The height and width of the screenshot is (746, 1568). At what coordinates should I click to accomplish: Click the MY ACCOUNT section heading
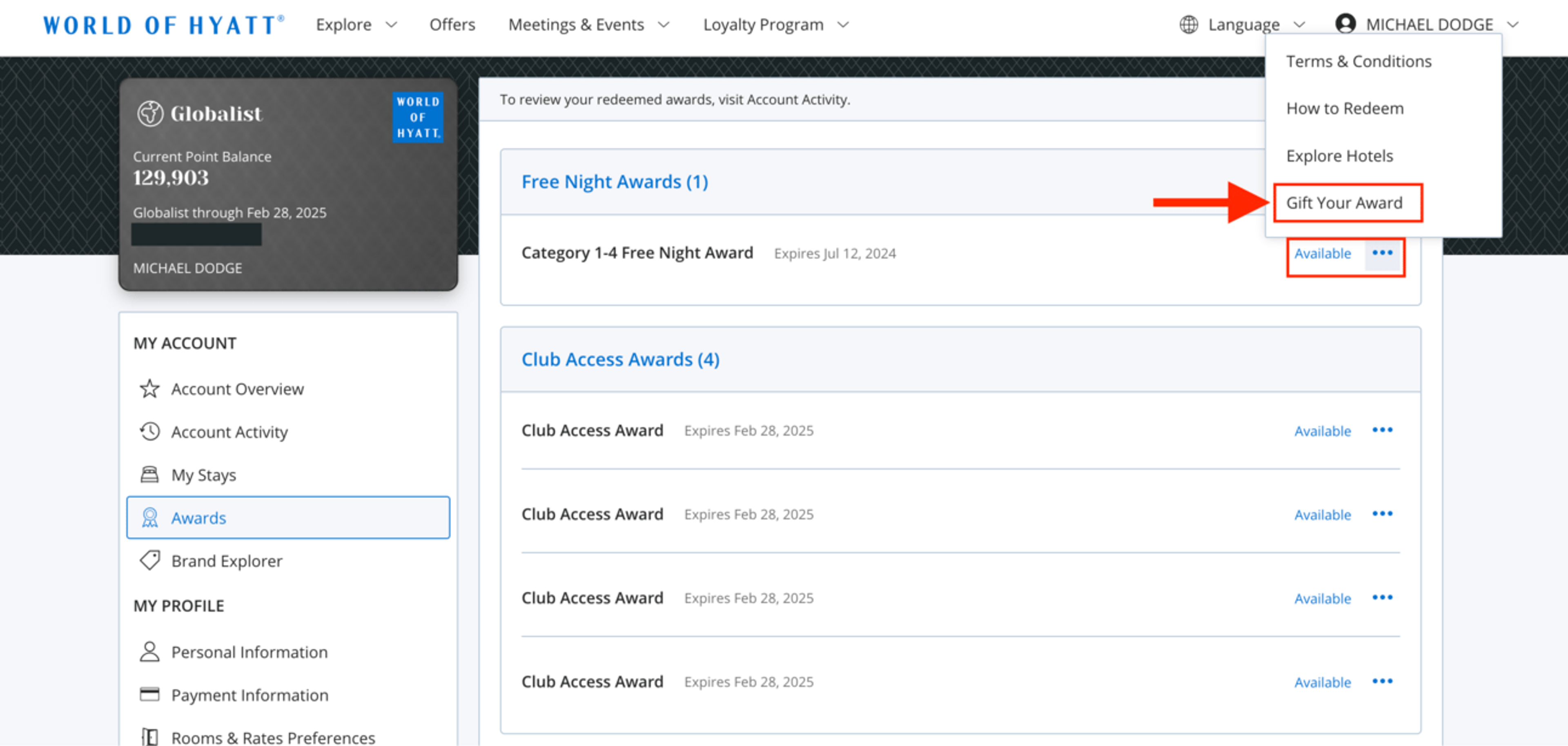pos(185,343)
